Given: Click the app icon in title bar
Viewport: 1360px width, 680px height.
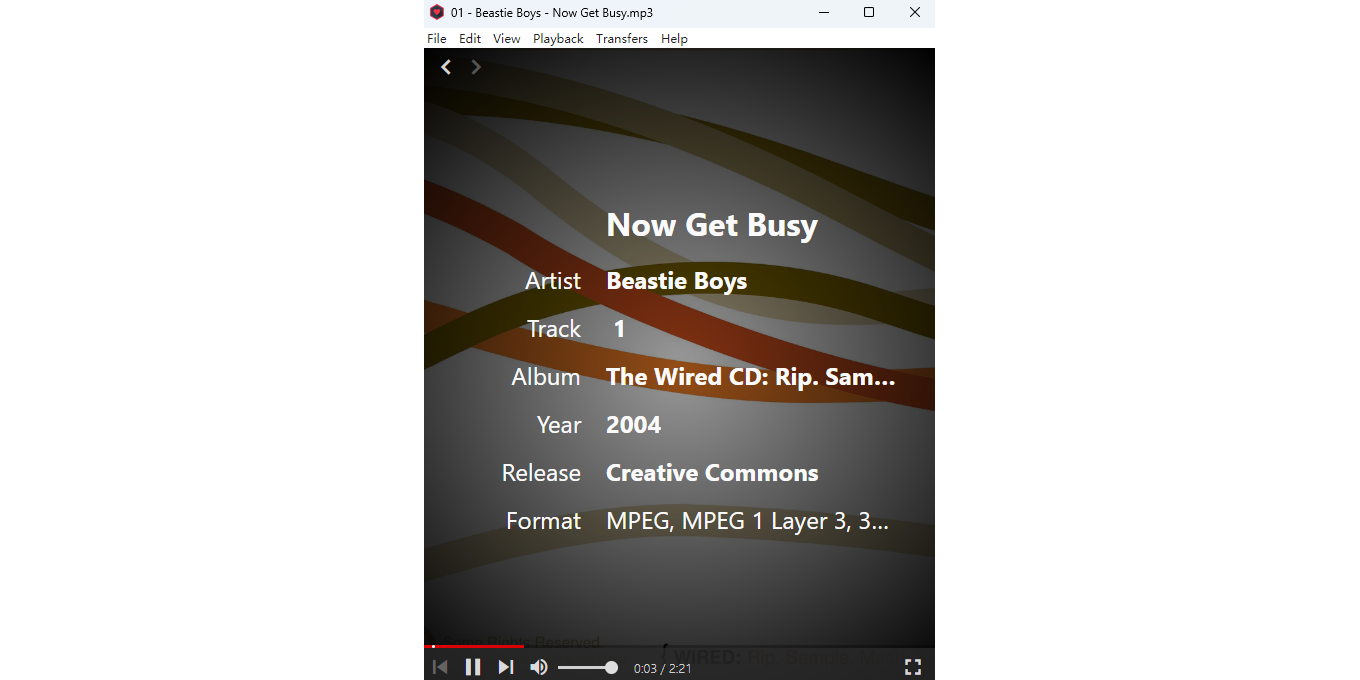Looking at the screenshot, I should 437,13.
